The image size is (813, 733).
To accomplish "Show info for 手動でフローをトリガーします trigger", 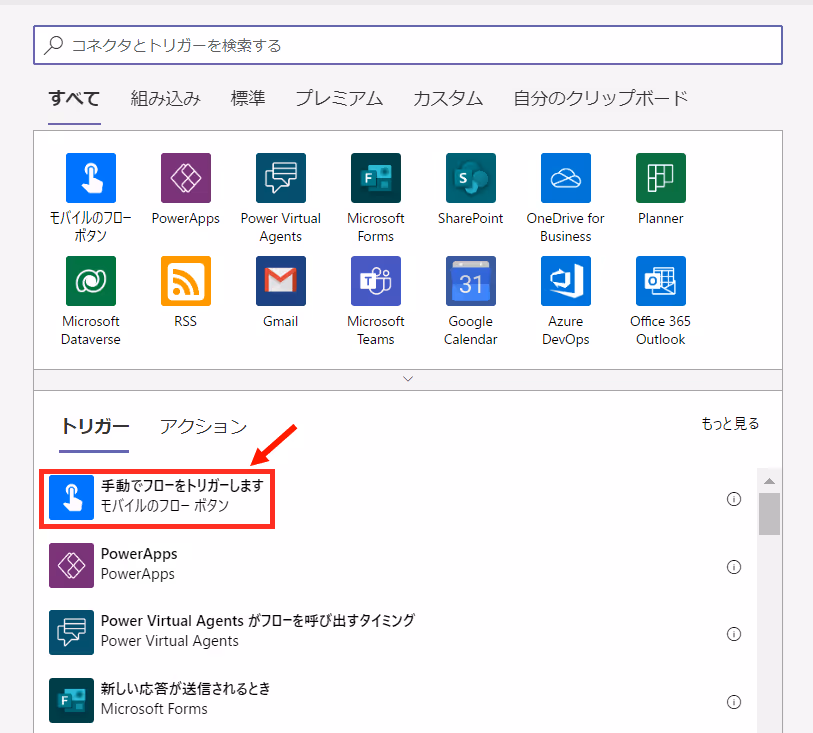I will pos(734,499).
